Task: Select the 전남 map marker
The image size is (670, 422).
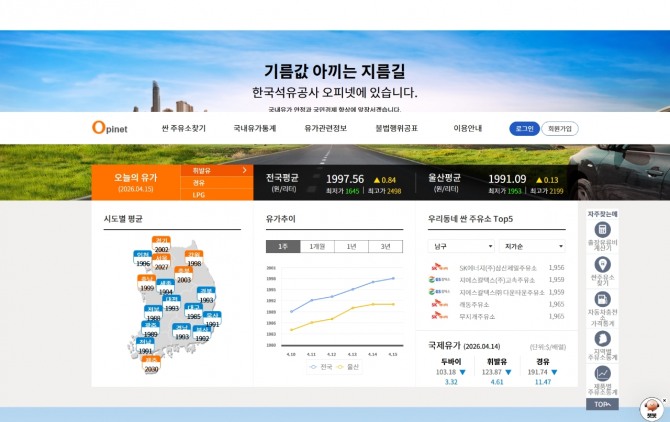Action: (x=145, y=346)
